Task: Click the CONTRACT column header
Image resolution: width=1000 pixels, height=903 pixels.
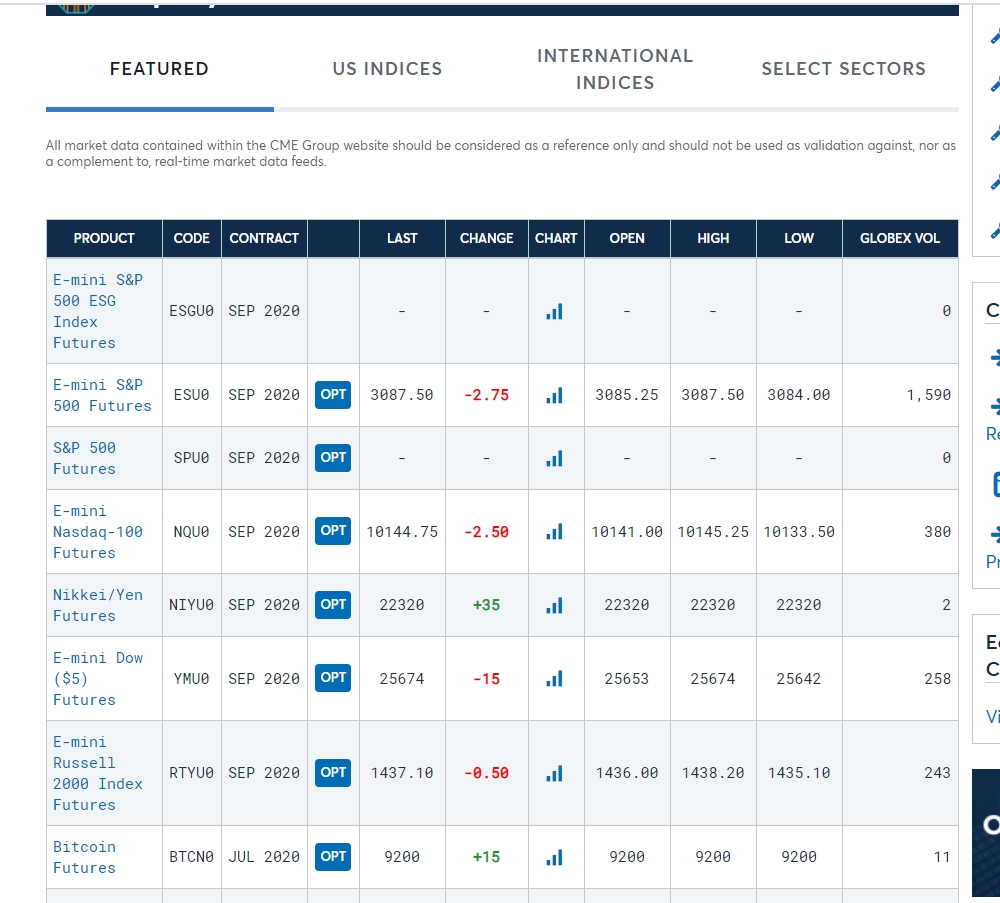Action: tap(264, 239)
